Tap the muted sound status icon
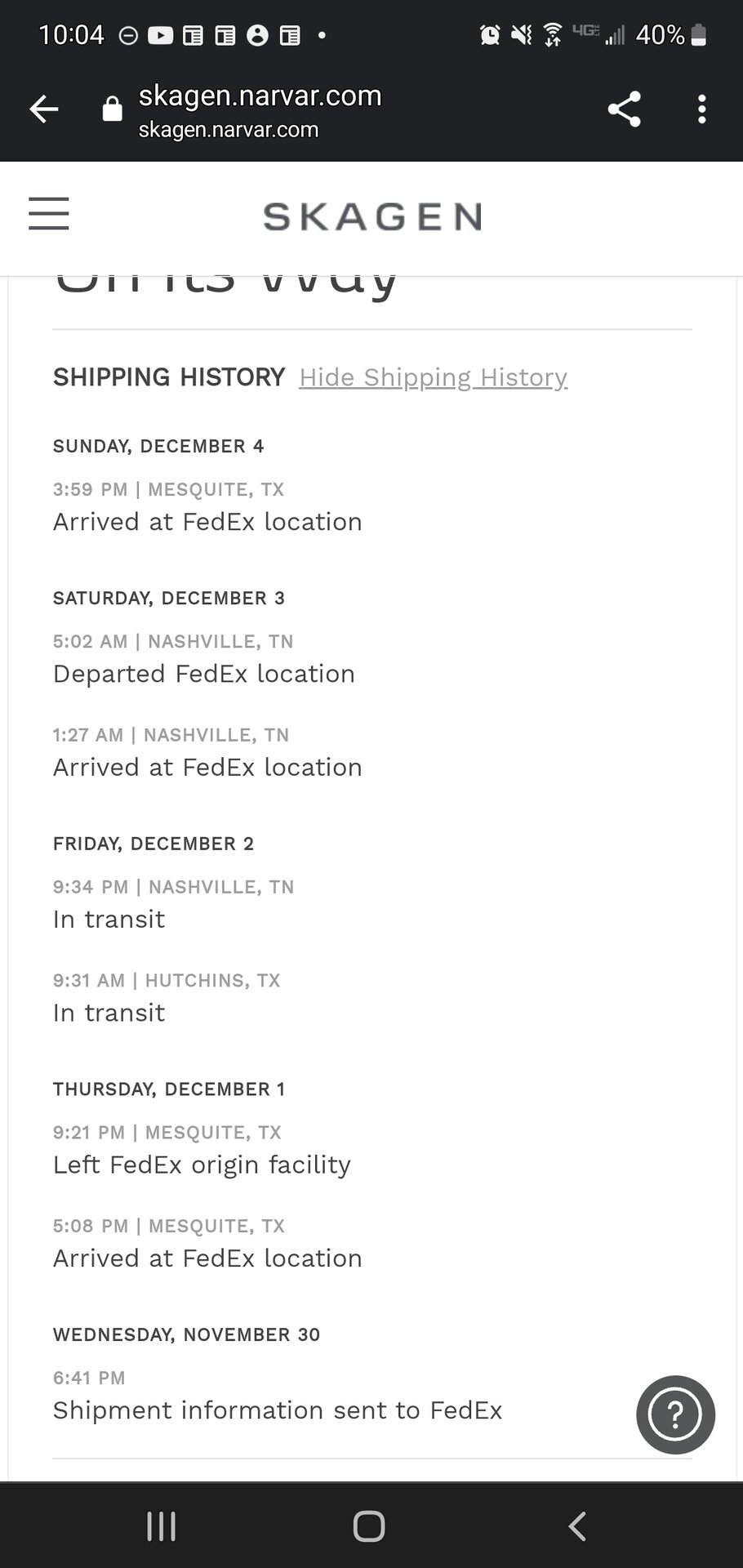This screenshot has height=1568, width=743. pyautogui.click(x=521, y=35)
